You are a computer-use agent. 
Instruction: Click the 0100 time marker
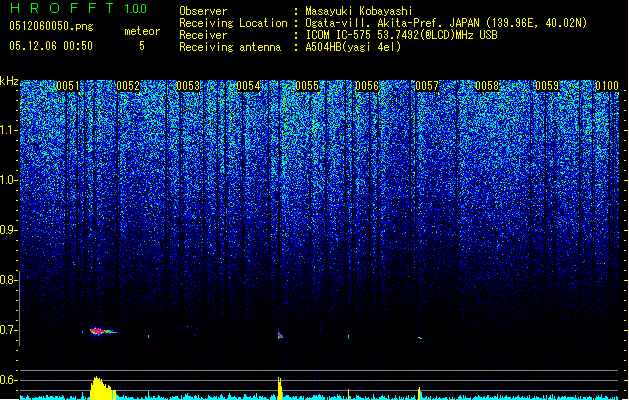[607, 86]
